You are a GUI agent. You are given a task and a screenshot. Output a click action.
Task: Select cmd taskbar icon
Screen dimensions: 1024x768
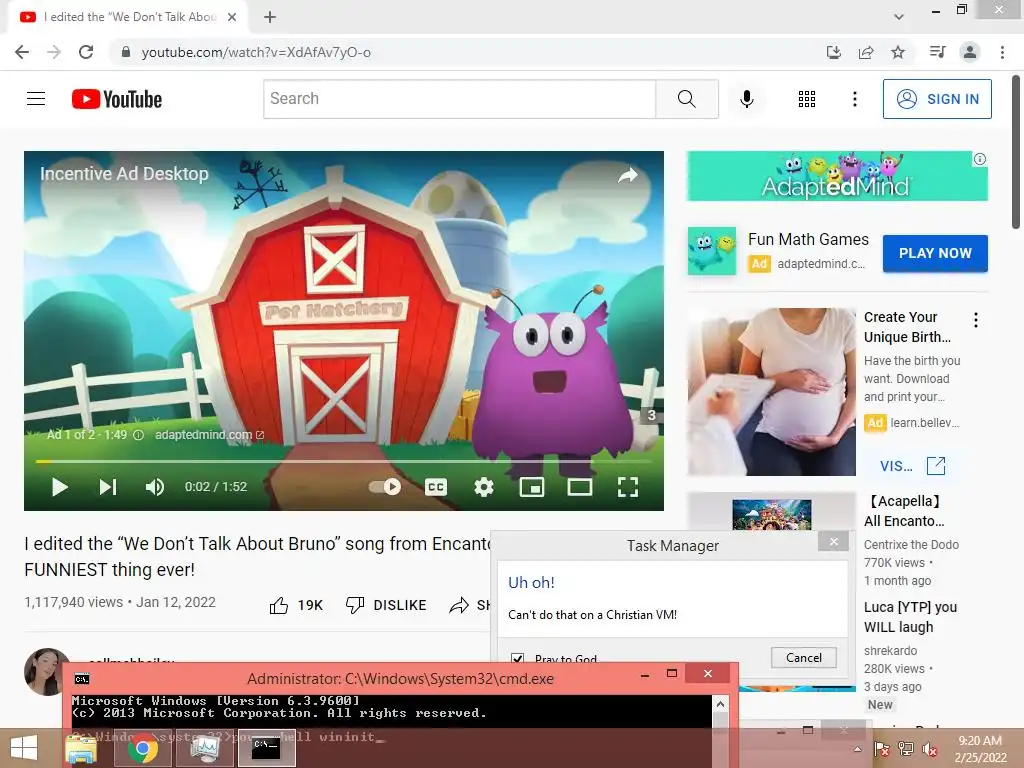pyautogui.click(x=266, y=748)
